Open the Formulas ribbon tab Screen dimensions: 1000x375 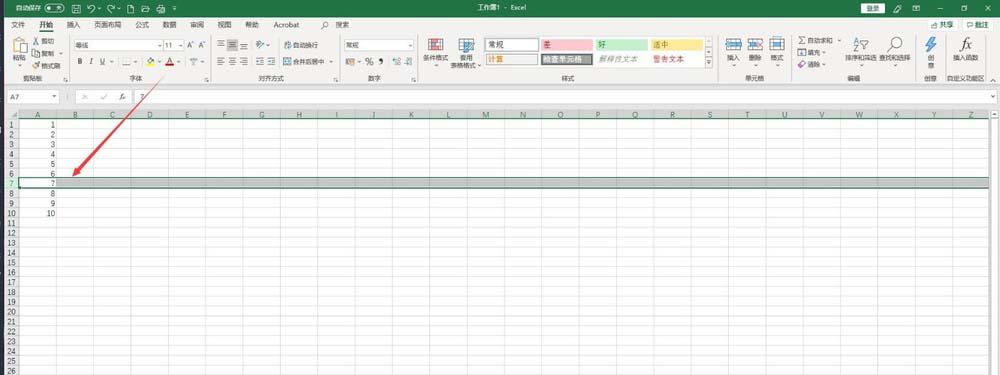click(x=142, y=25)
